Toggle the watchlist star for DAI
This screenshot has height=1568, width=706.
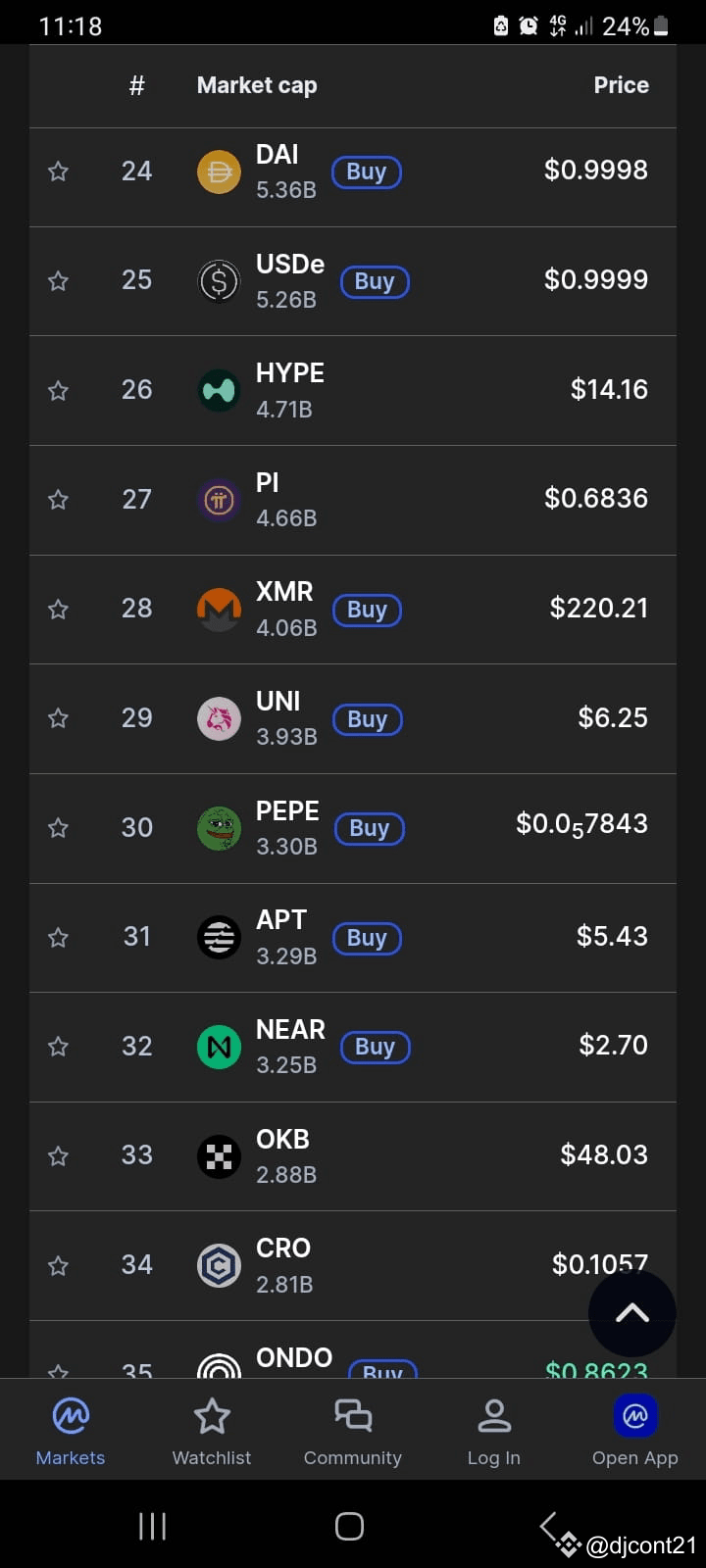pos(58,172)
